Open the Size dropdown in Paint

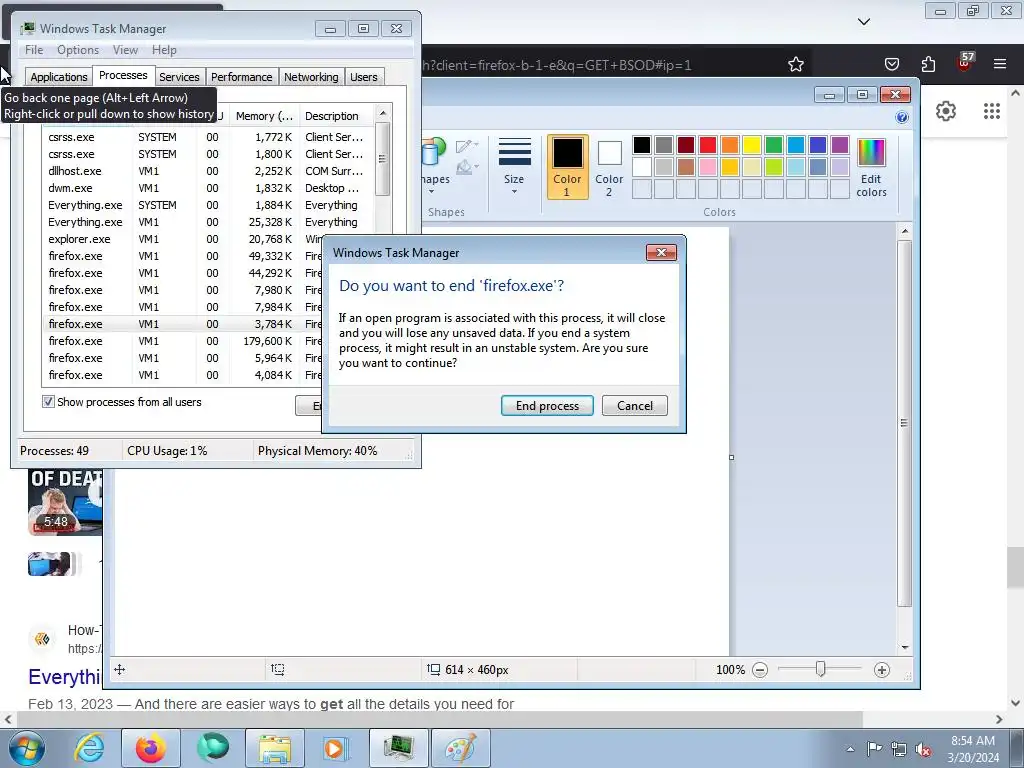514,166
